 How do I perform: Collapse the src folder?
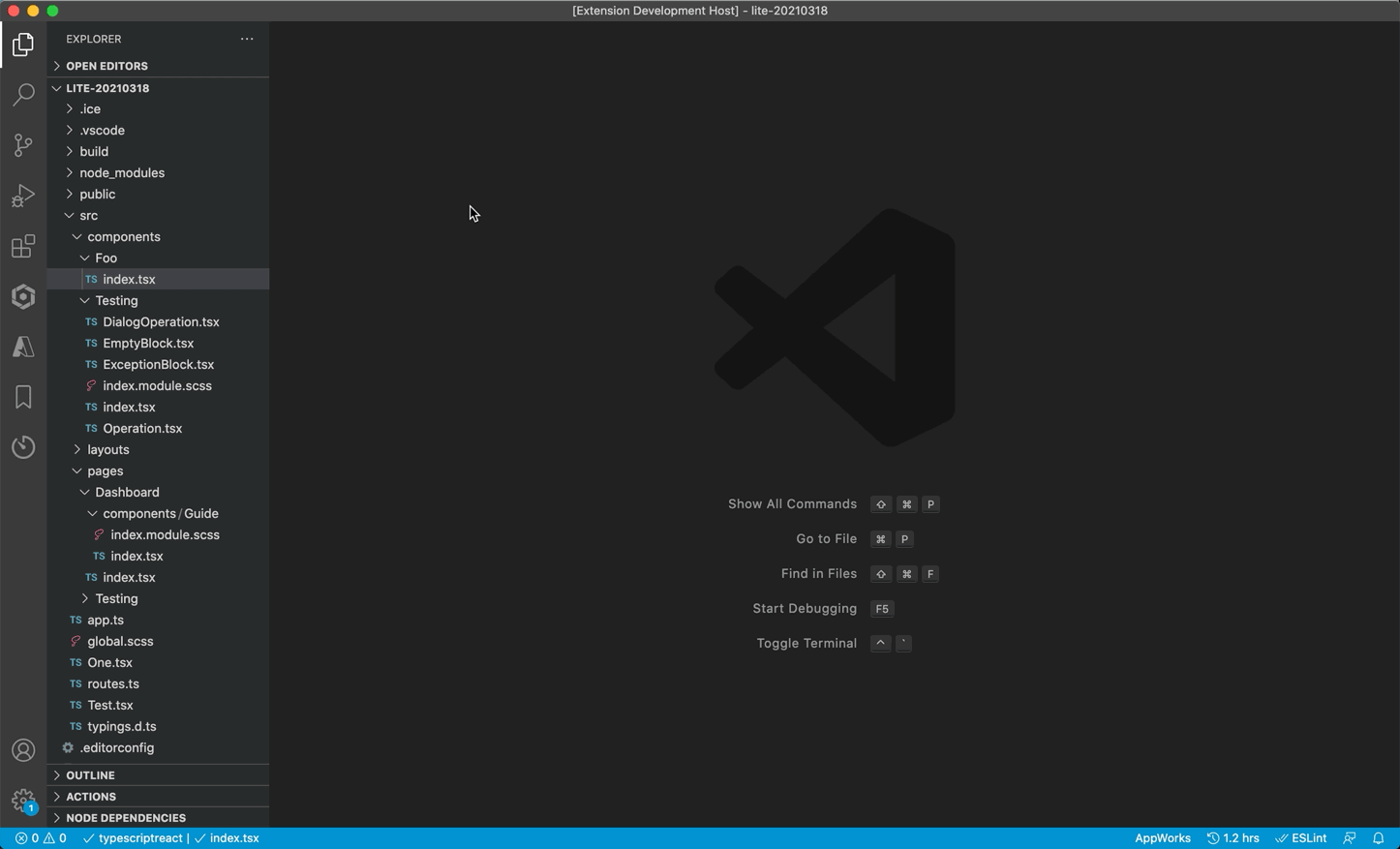(x=158, y=216)
